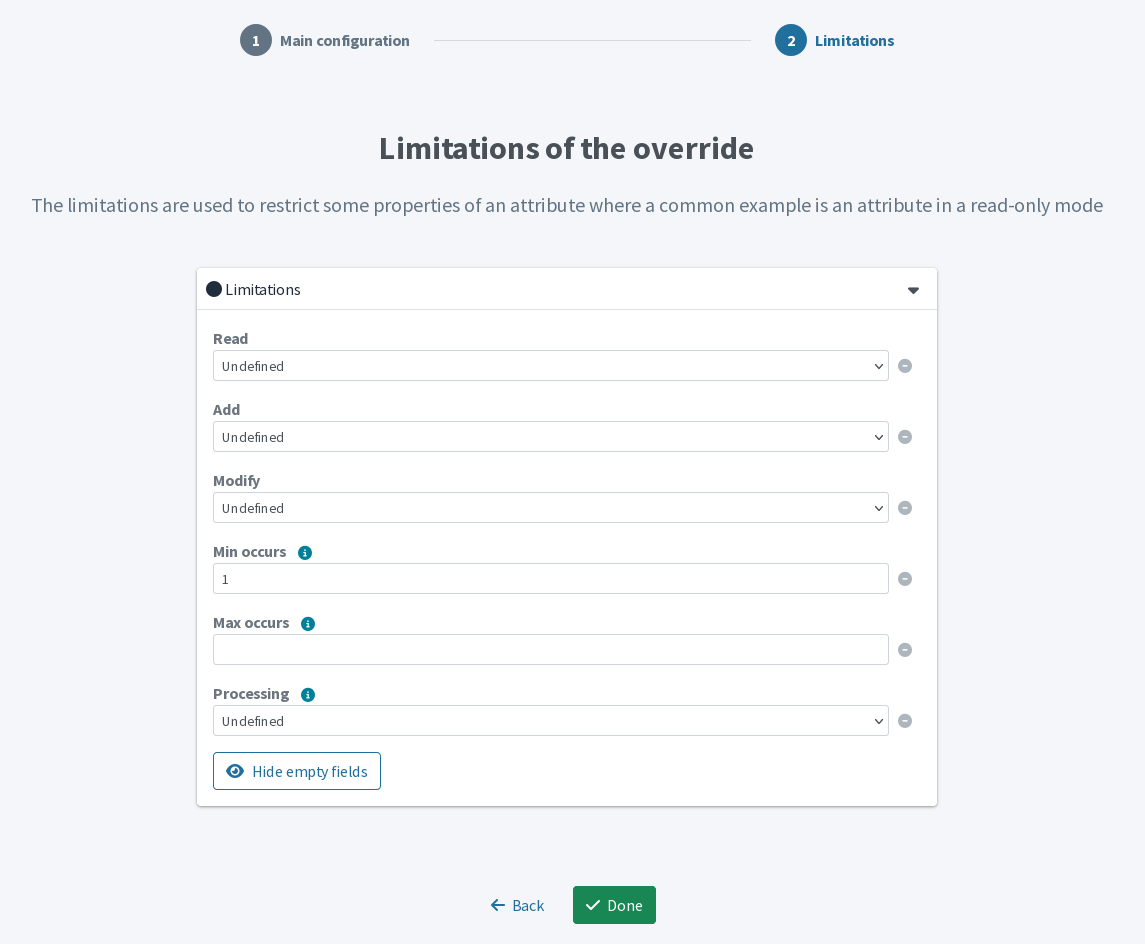The width and height of the screenshot is (1145, 944).
Task: Open the Add dropdown menu
Action: coord(550,437)
